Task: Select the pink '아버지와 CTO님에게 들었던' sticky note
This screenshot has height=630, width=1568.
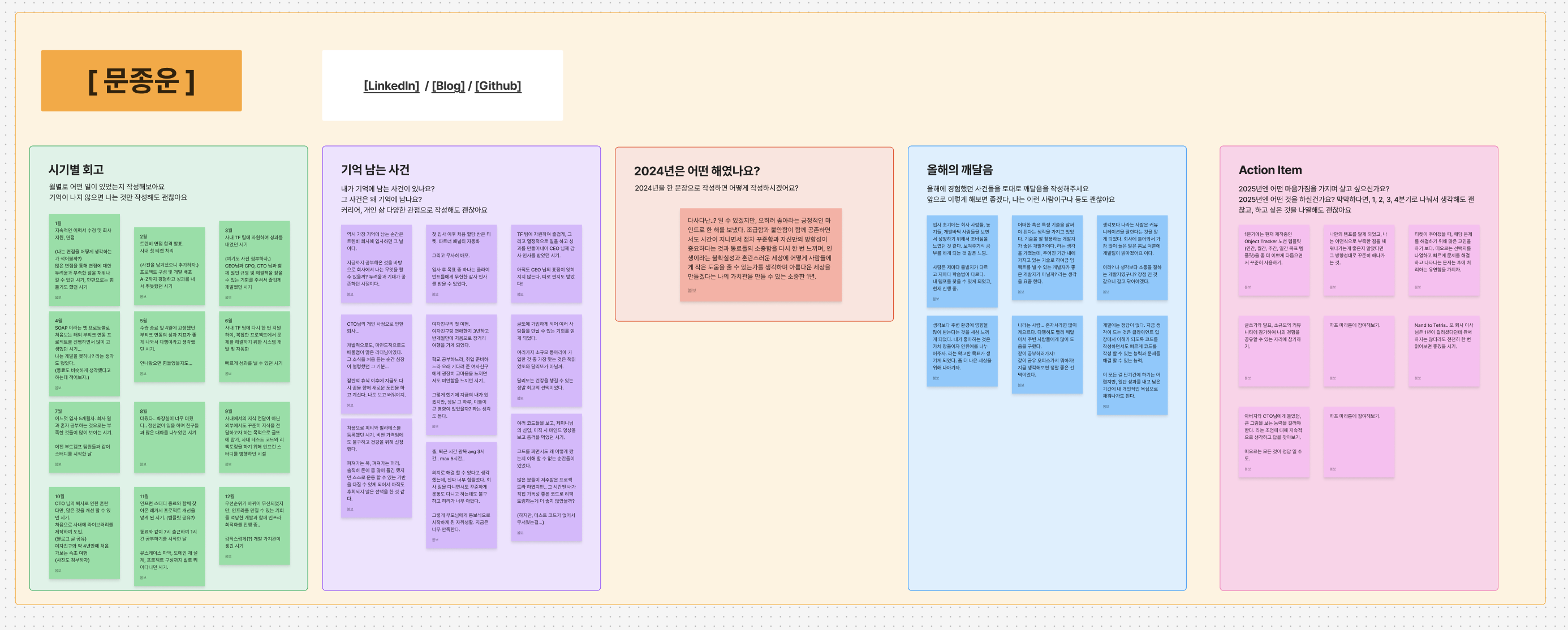Action: click(1273, 441)
